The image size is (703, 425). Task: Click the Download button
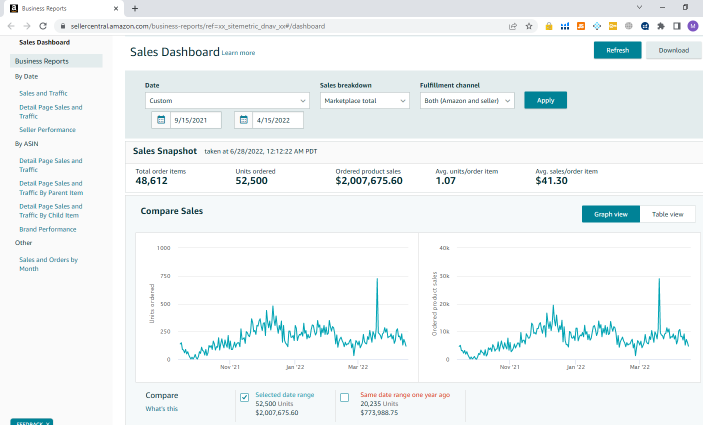tap(673, 50)
